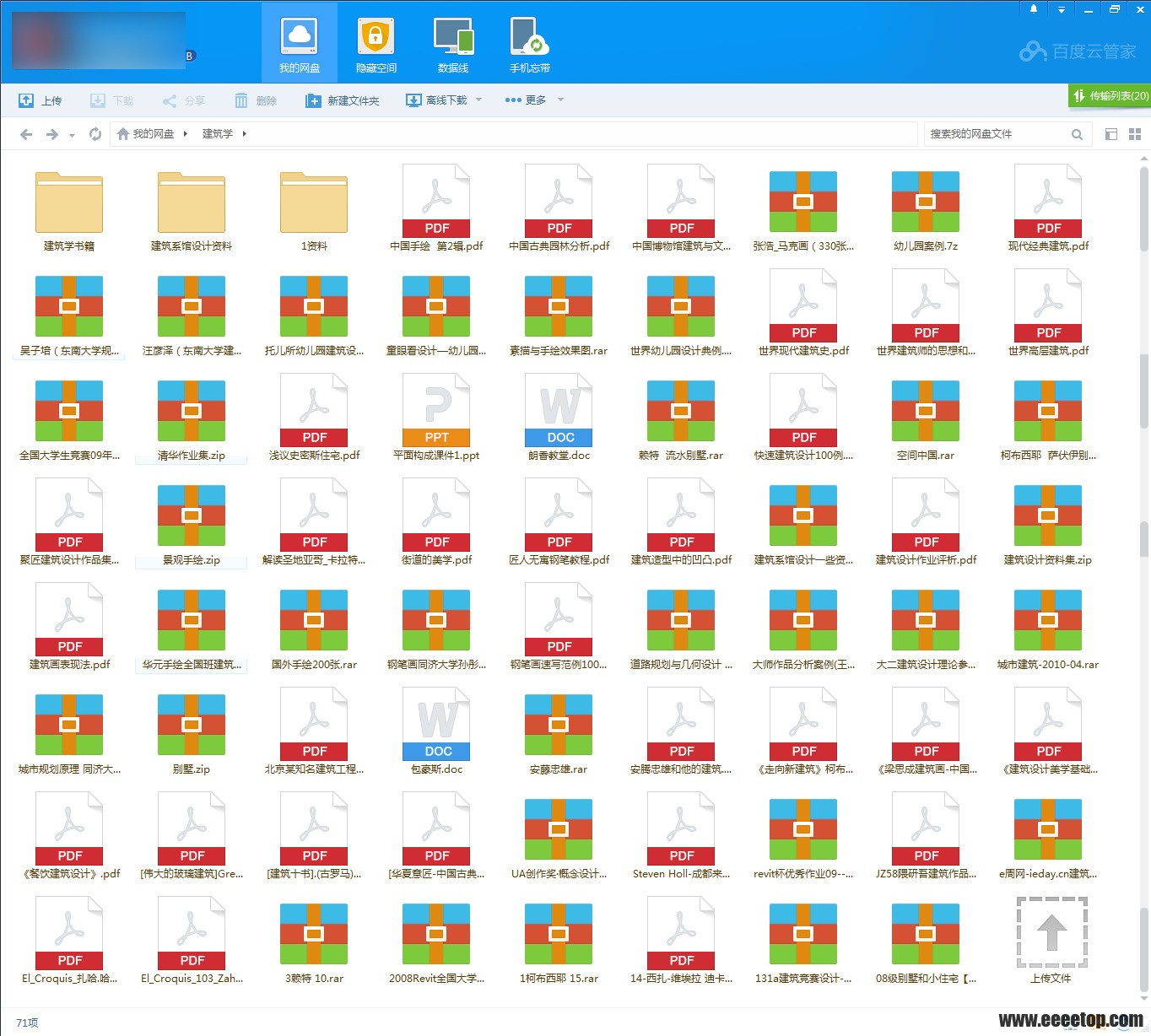Switch to list view icon
Viewport: 1151px width, 1036px height.
(1111, 134)
